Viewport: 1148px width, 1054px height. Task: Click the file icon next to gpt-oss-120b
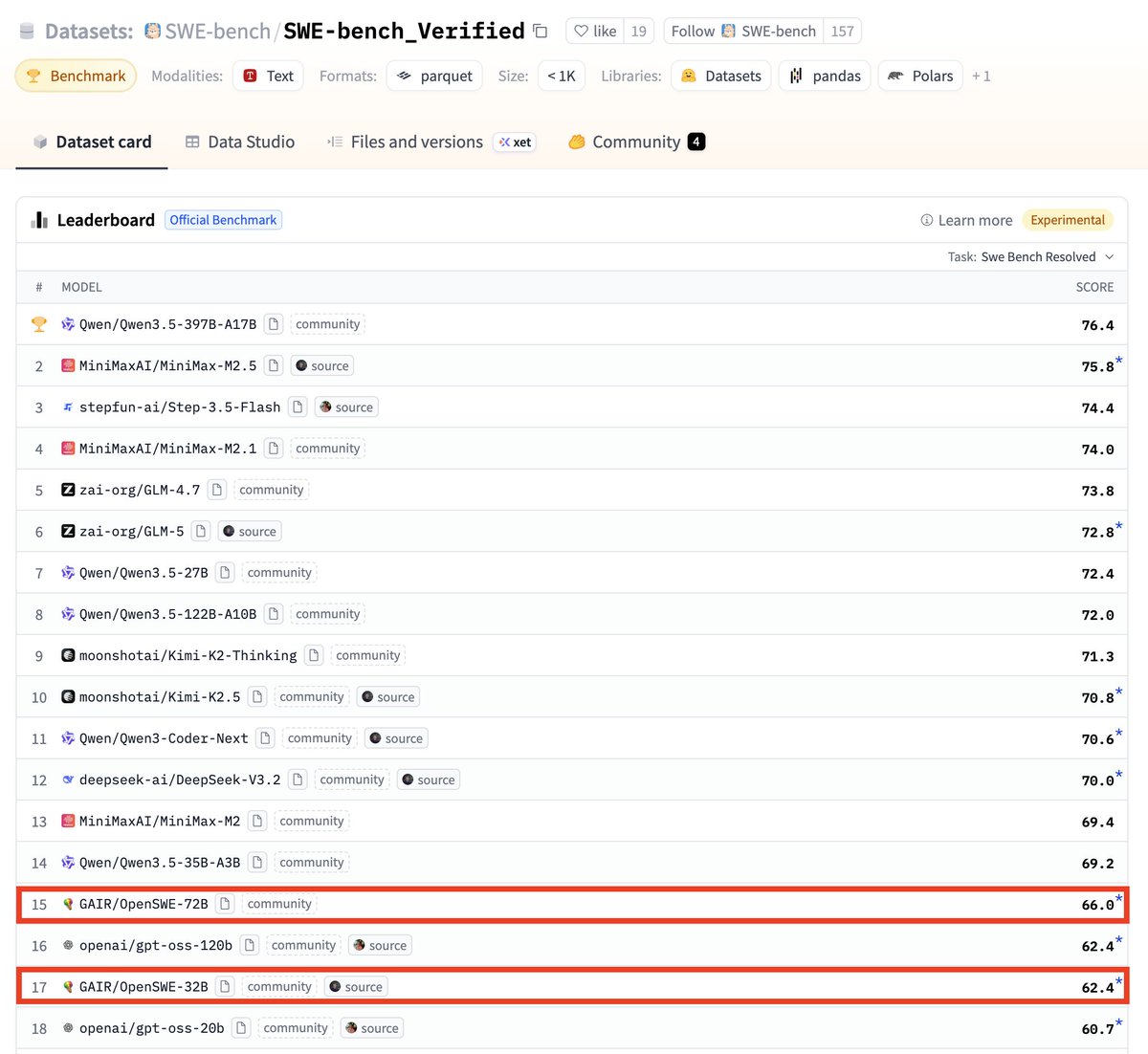(250, 945)
